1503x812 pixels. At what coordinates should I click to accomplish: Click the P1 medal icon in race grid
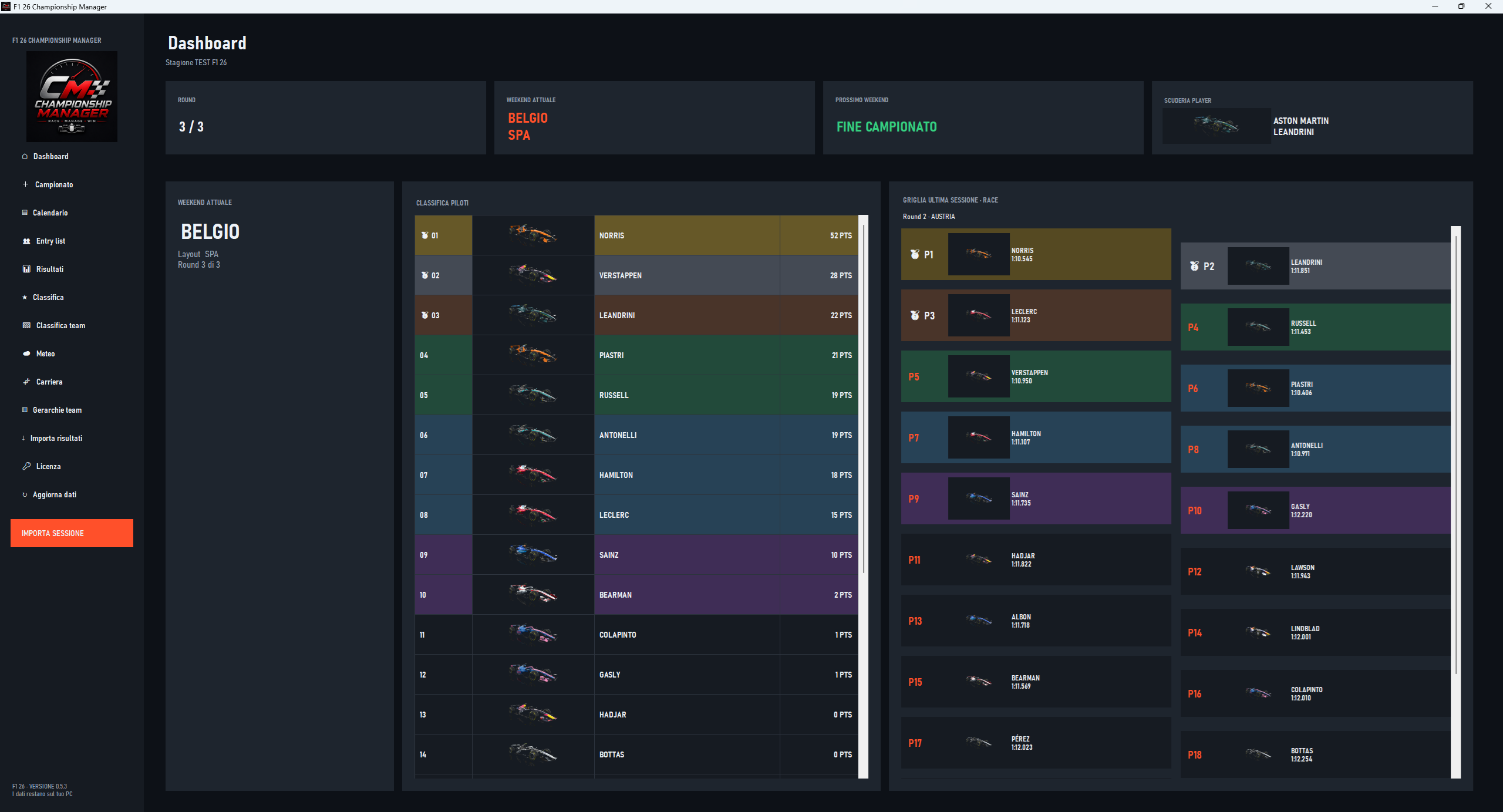point(915,254)
